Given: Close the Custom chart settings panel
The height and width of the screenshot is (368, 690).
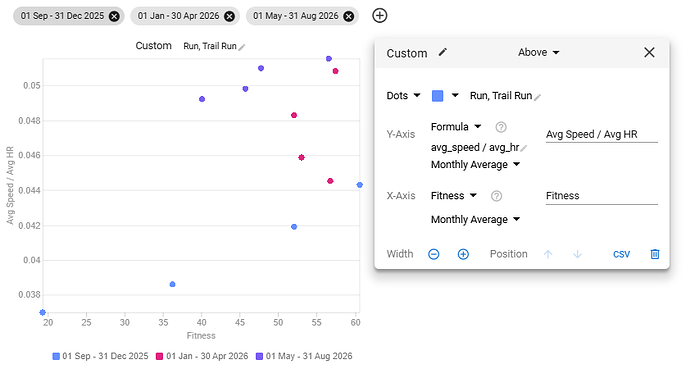Looking at the screenshot, I should [x=649, y=52].
